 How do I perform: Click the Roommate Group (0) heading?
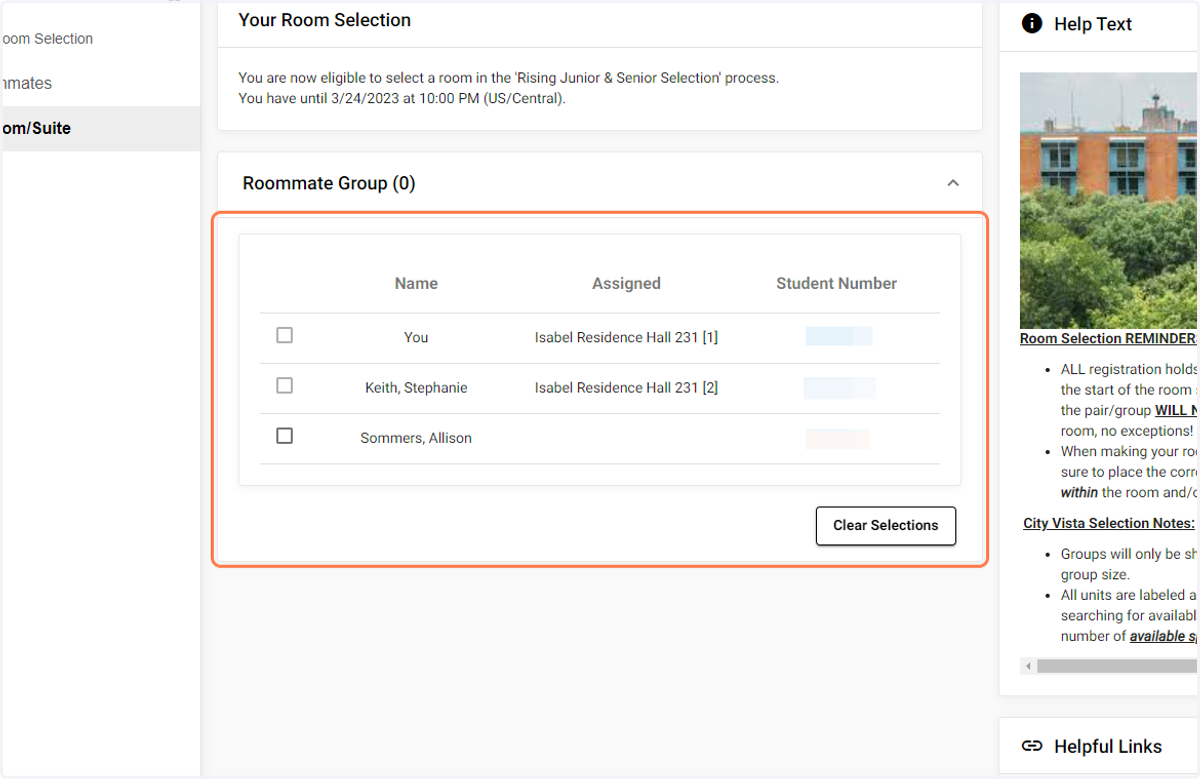(x=329, y=183)
